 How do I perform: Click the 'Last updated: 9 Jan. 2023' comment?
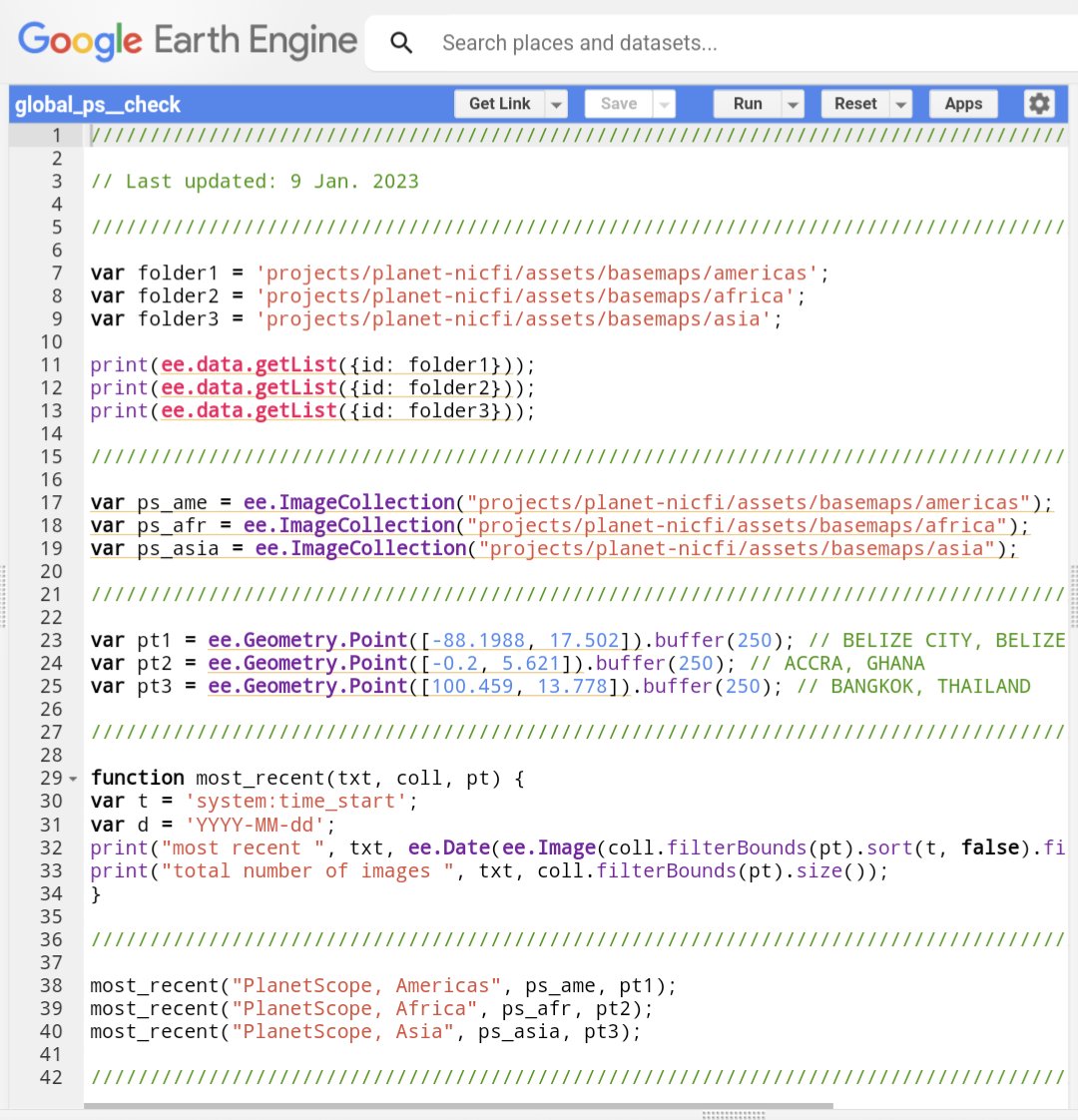pos(255,182)
